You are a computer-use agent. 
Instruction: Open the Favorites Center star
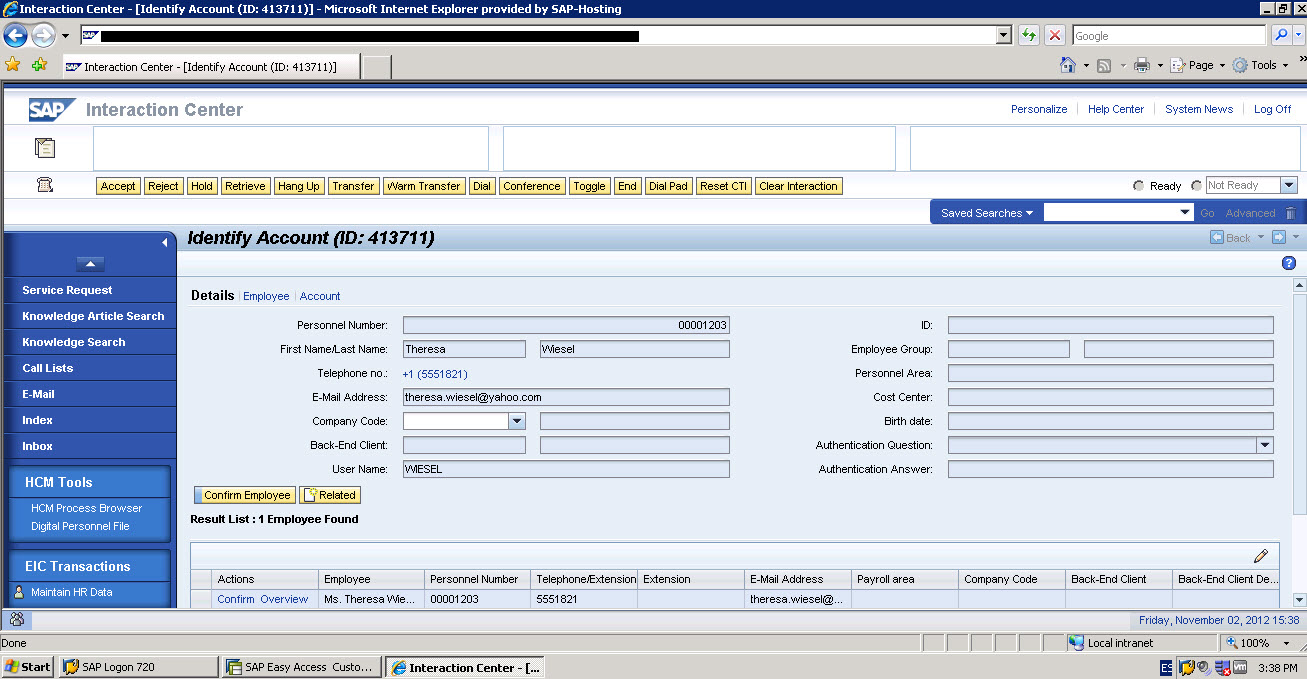tap(13, 65)
